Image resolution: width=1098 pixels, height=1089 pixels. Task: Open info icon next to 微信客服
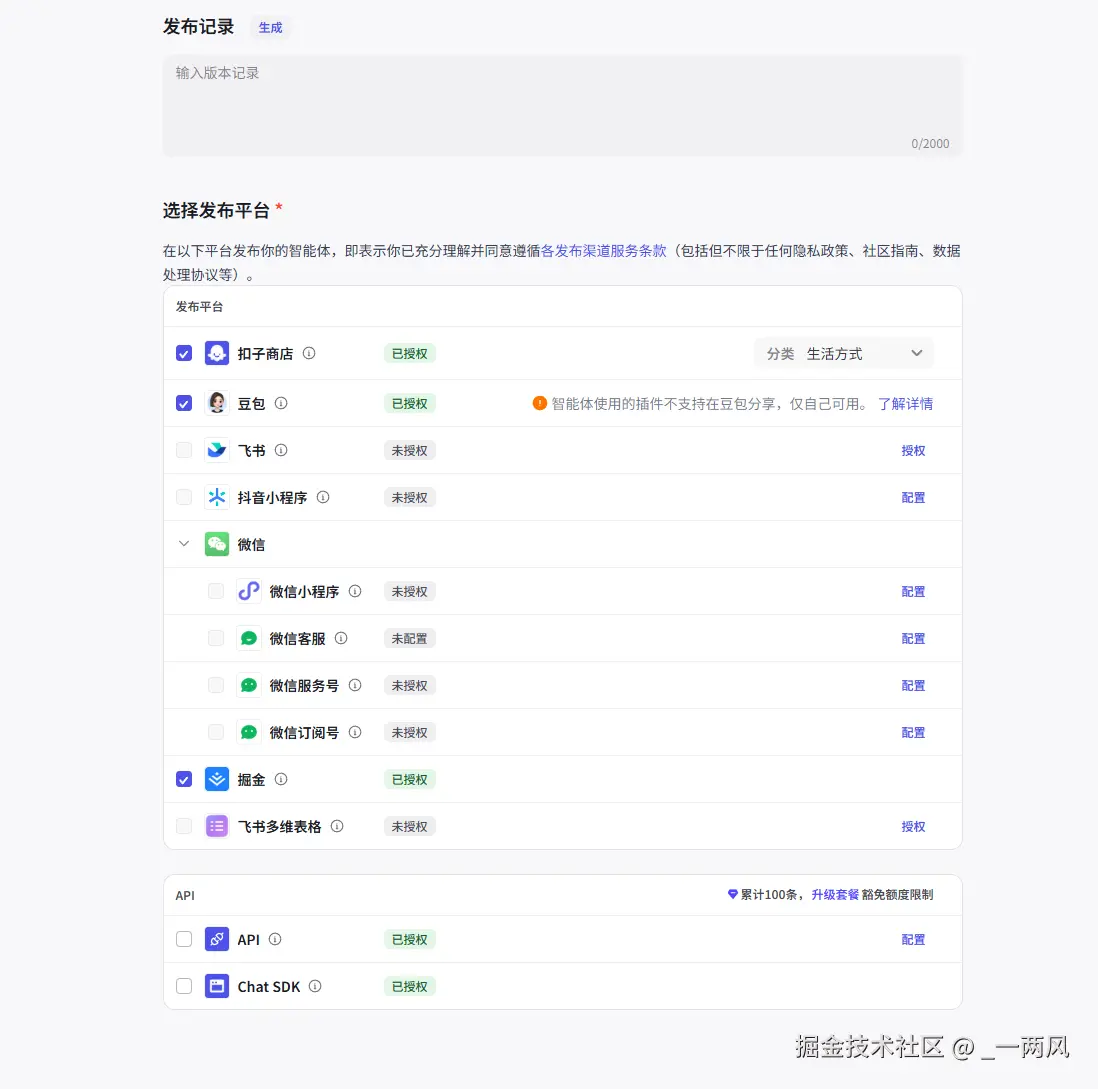[x=341, y=638]
